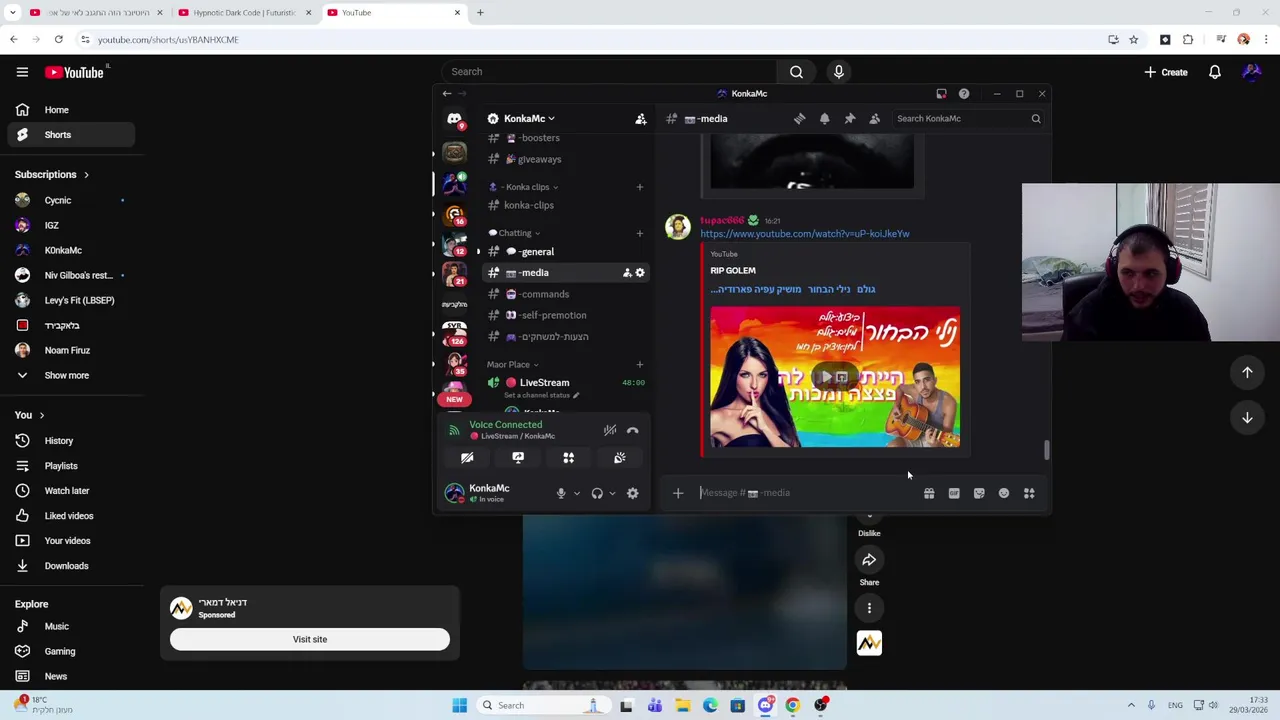Mute microphone in Discord user panel
Image resolution: width=1280 pixels, height=720 pixels.
[x=561, y=493]
